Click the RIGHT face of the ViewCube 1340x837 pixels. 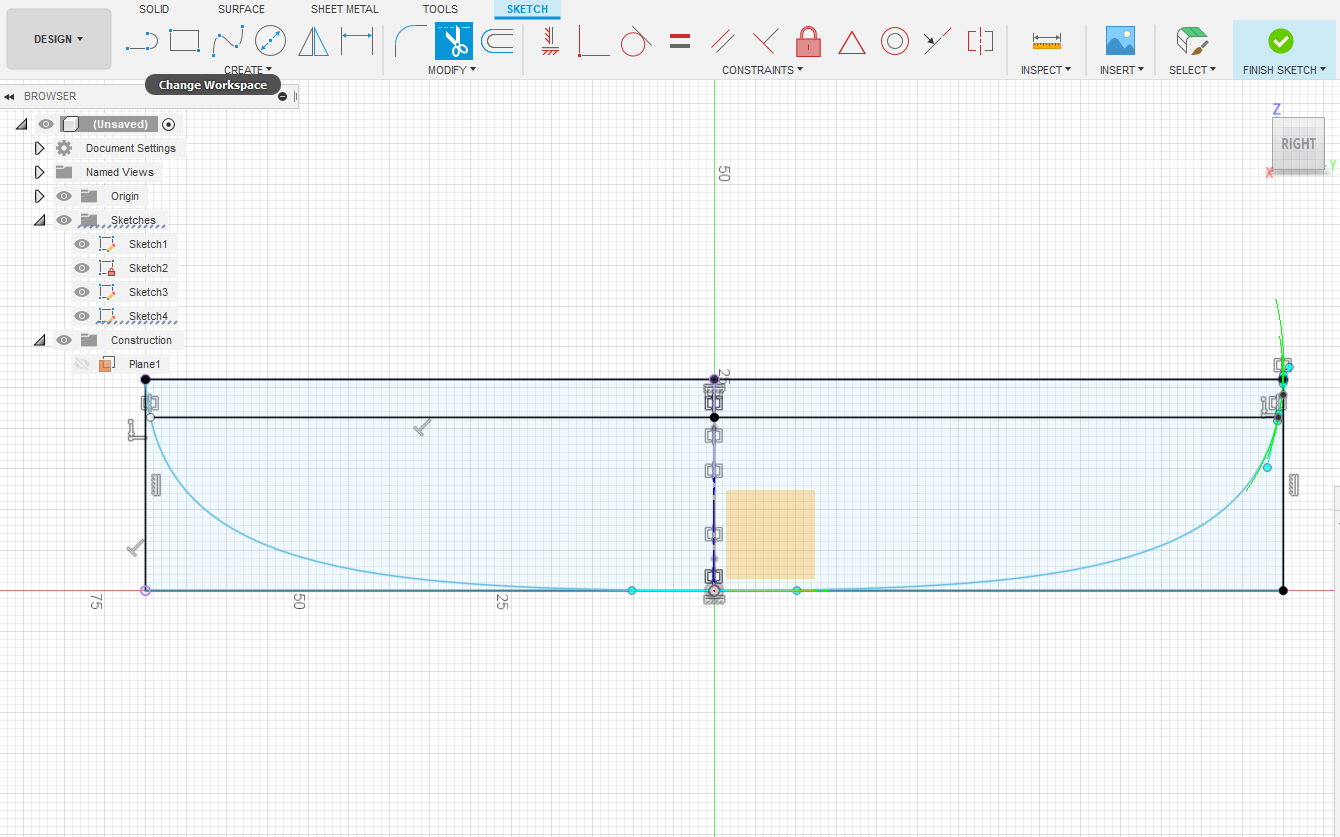pyautogui.click(x=1298, y=144)
